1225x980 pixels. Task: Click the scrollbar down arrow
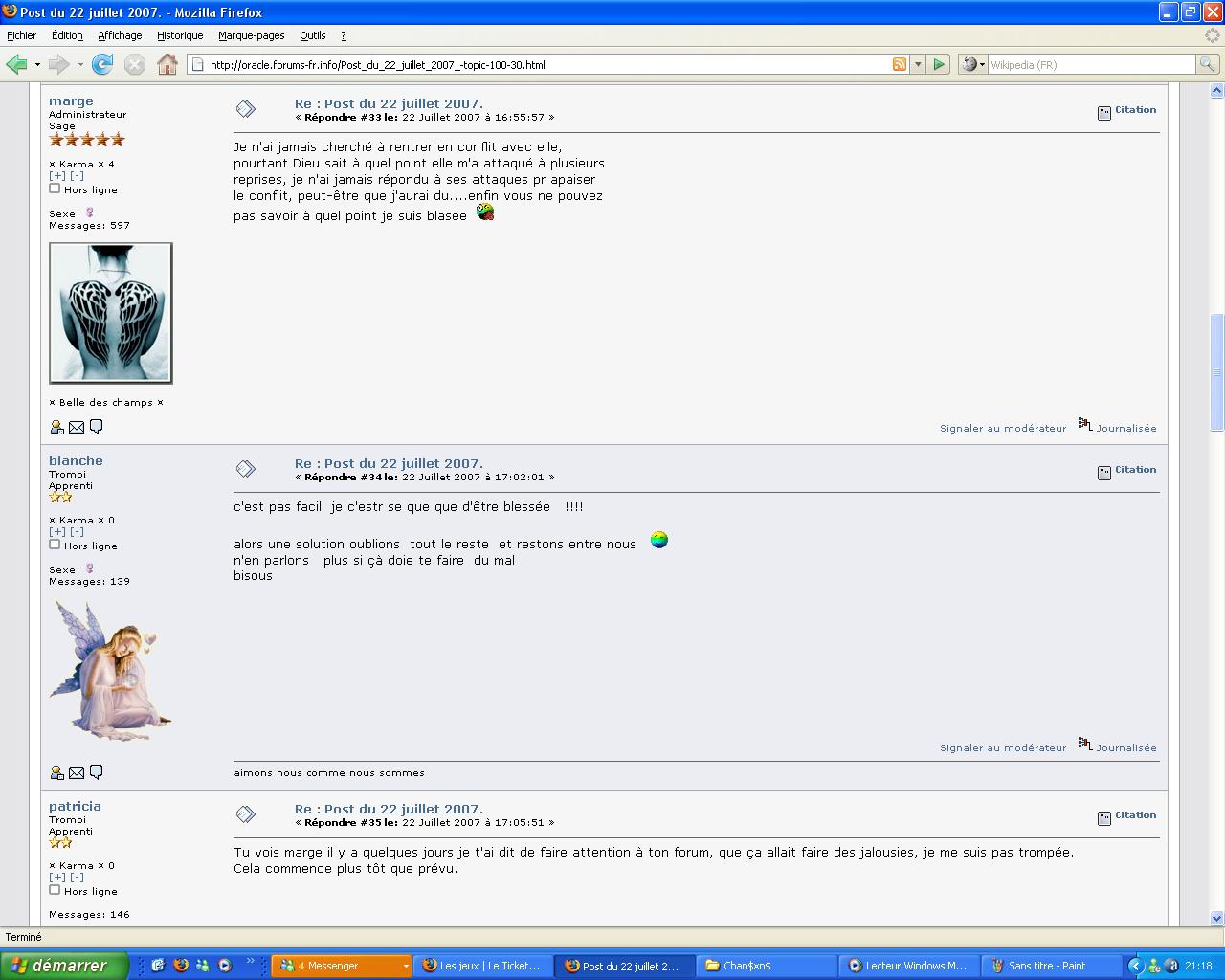(x=1217, y=917)
